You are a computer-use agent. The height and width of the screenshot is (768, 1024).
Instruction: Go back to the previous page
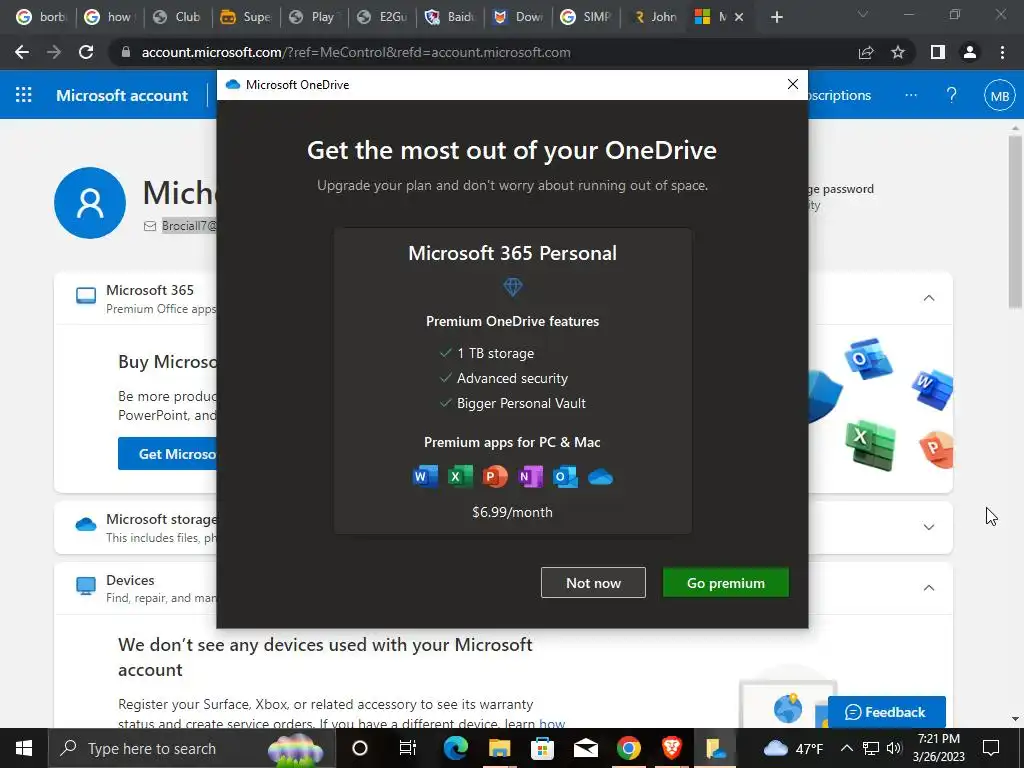pos(22,52)
